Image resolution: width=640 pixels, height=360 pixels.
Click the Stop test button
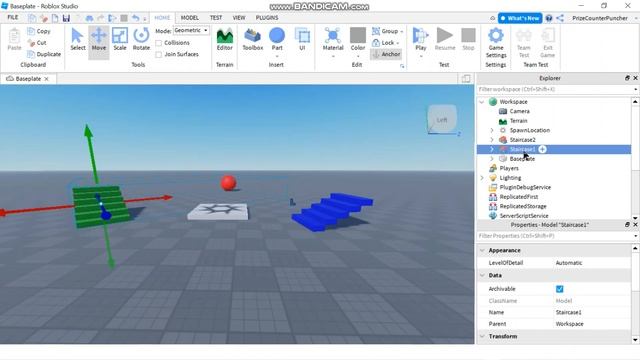pos(468,40)
